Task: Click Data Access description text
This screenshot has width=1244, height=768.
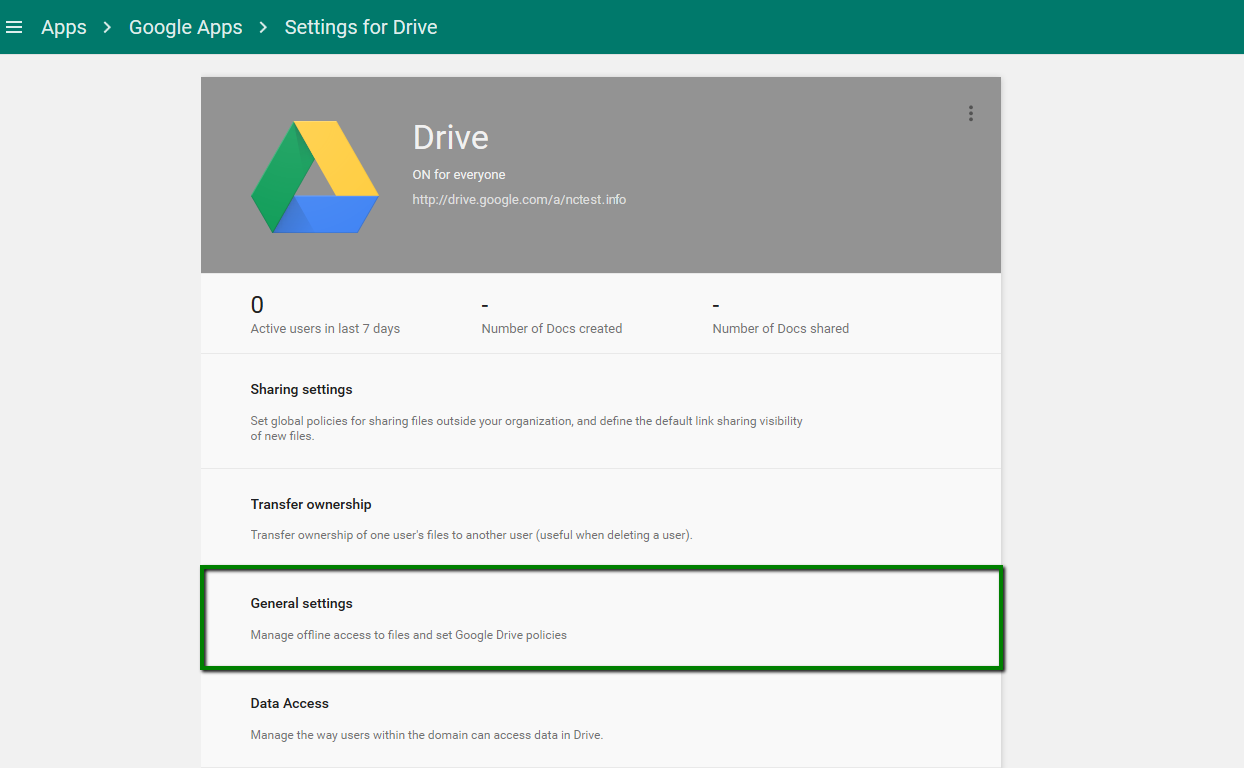Action: click(427, 735)
